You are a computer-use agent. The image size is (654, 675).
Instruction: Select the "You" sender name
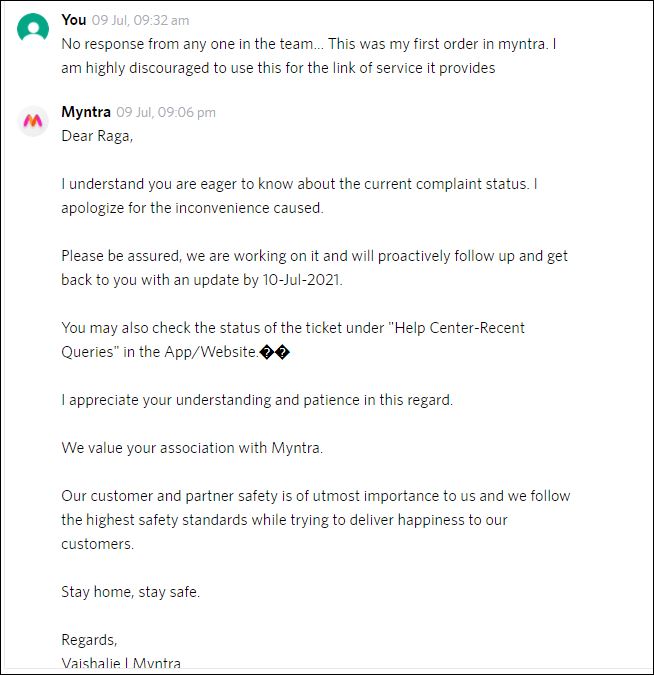pos(74,20)
